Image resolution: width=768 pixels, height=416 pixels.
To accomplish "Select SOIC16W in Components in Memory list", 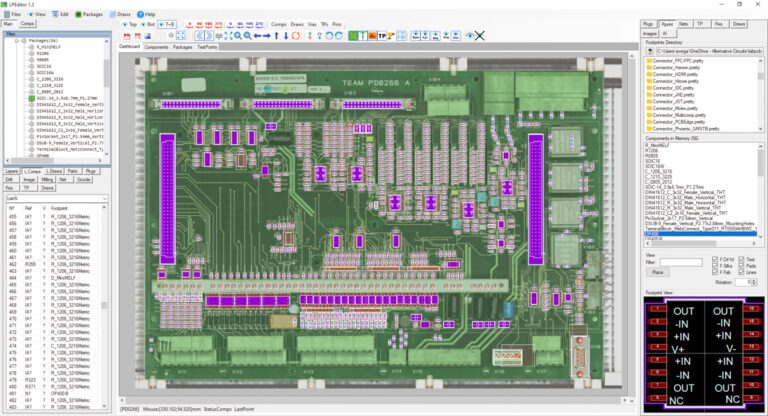I will (x=653, y=166).
